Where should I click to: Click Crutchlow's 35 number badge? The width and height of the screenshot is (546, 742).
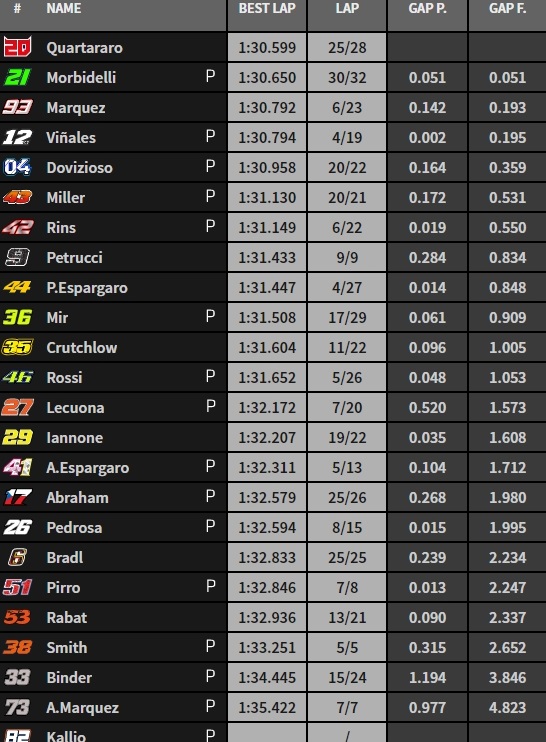pyautogui.click(x=18, y=347)
